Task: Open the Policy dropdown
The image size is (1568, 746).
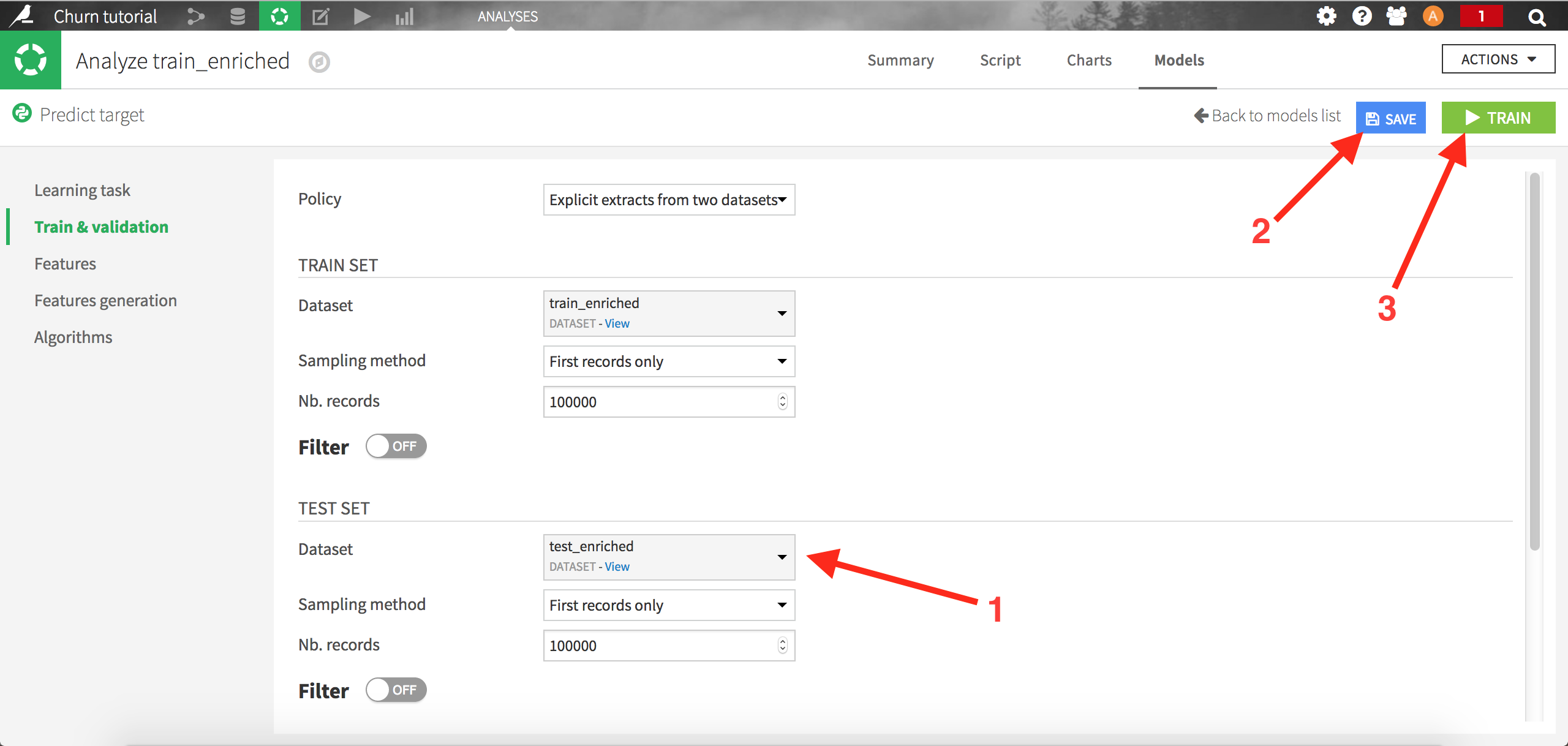Action: click(668, 200)
